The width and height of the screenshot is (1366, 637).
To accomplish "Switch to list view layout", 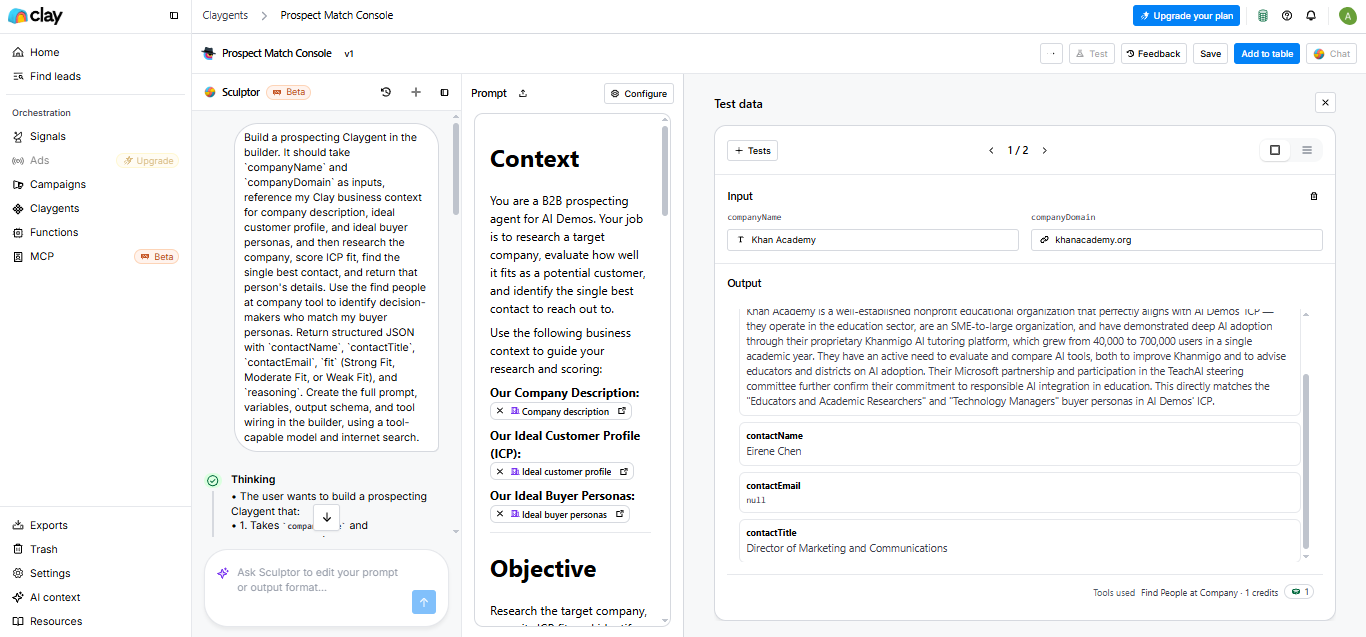I will (1306, 150).
